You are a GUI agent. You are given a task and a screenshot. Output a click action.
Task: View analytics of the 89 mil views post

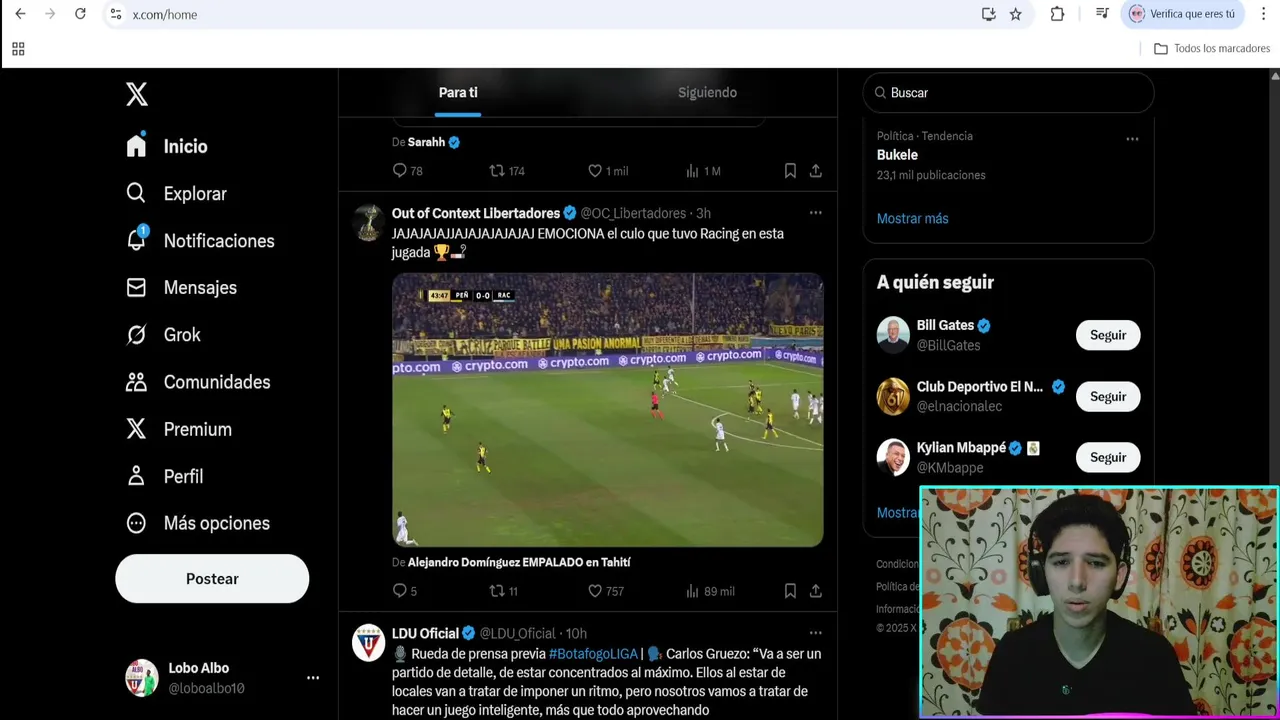pyautogui.click(x=709, y=591)
